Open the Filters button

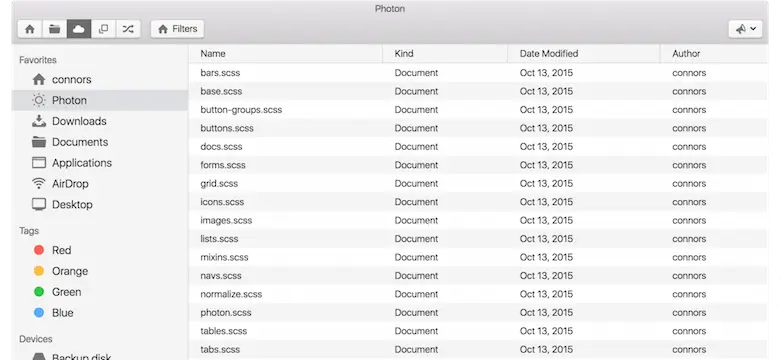click(178, 29)
